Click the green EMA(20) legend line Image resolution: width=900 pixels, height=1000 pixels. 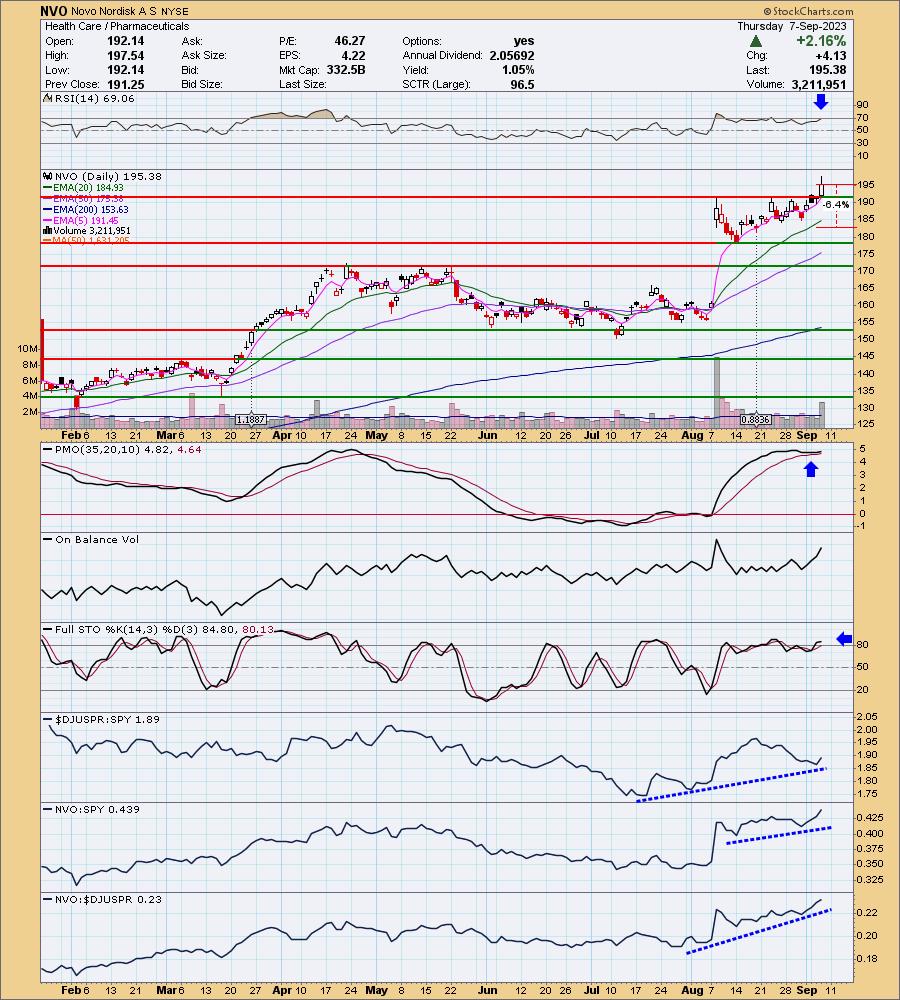click(x=48, y=188)
